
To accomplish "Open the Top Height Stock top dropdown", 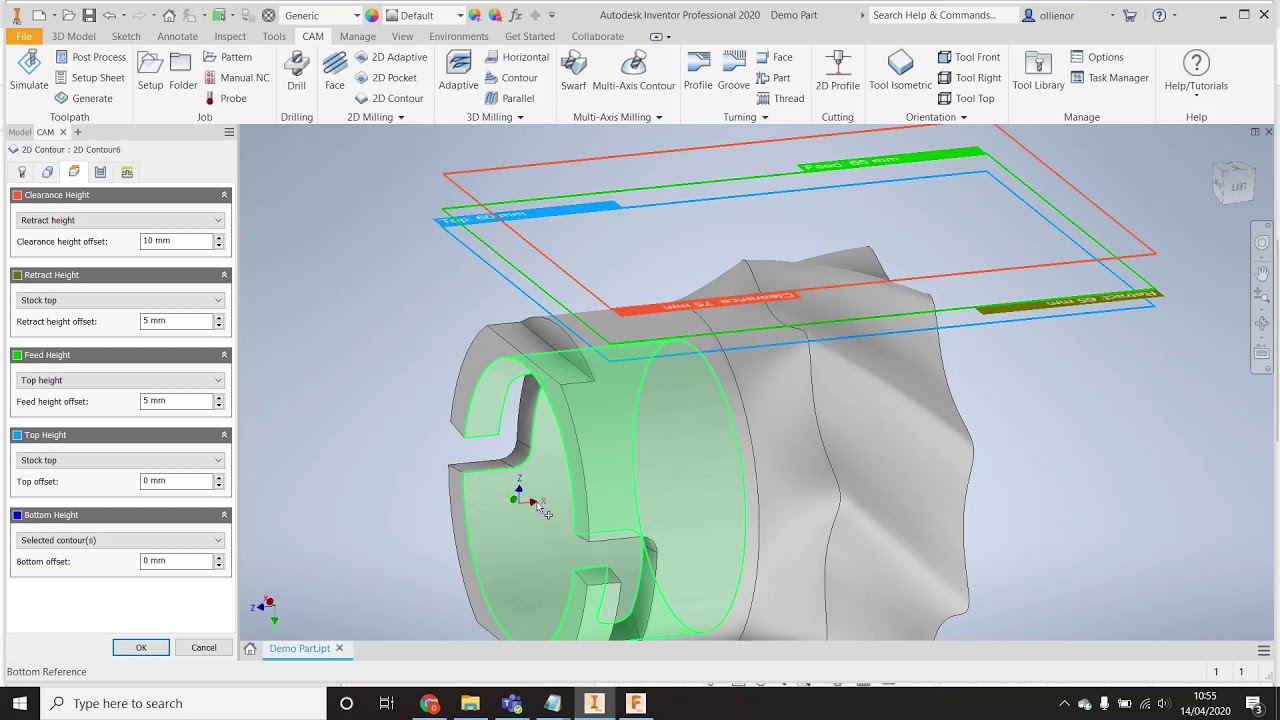I will pos(120,460).
